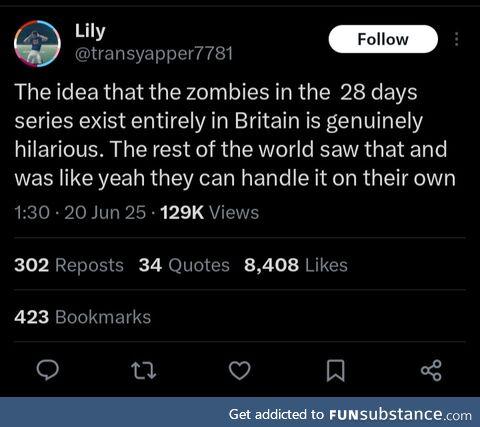Open the three-dot more options menu
Screen dimensions: 480x427
pos(457,39)
